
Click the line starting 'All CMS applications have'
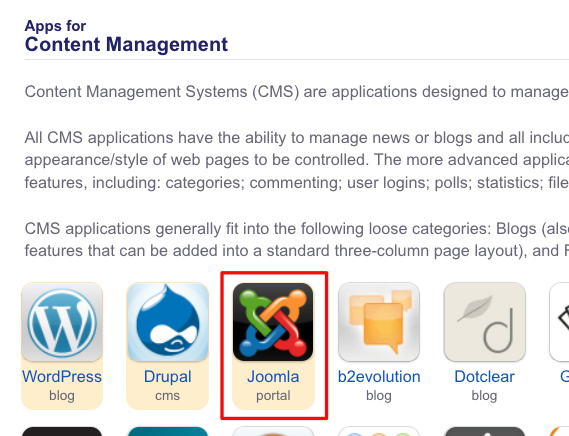(x=297, y=138)
